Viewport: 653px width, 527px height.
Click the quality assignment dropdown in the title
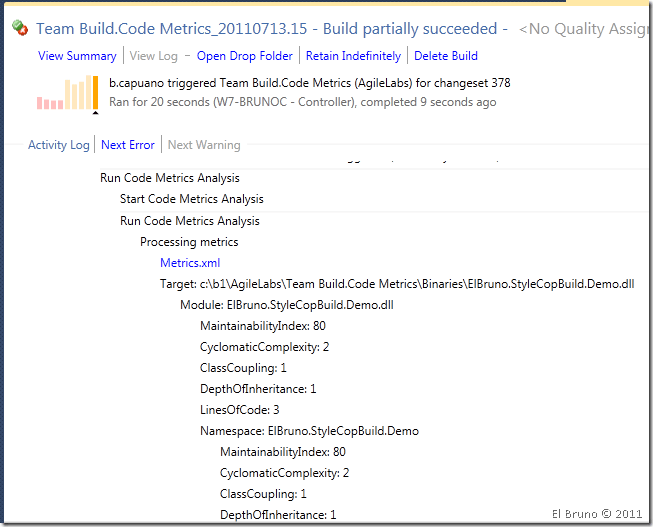[585, 30]
